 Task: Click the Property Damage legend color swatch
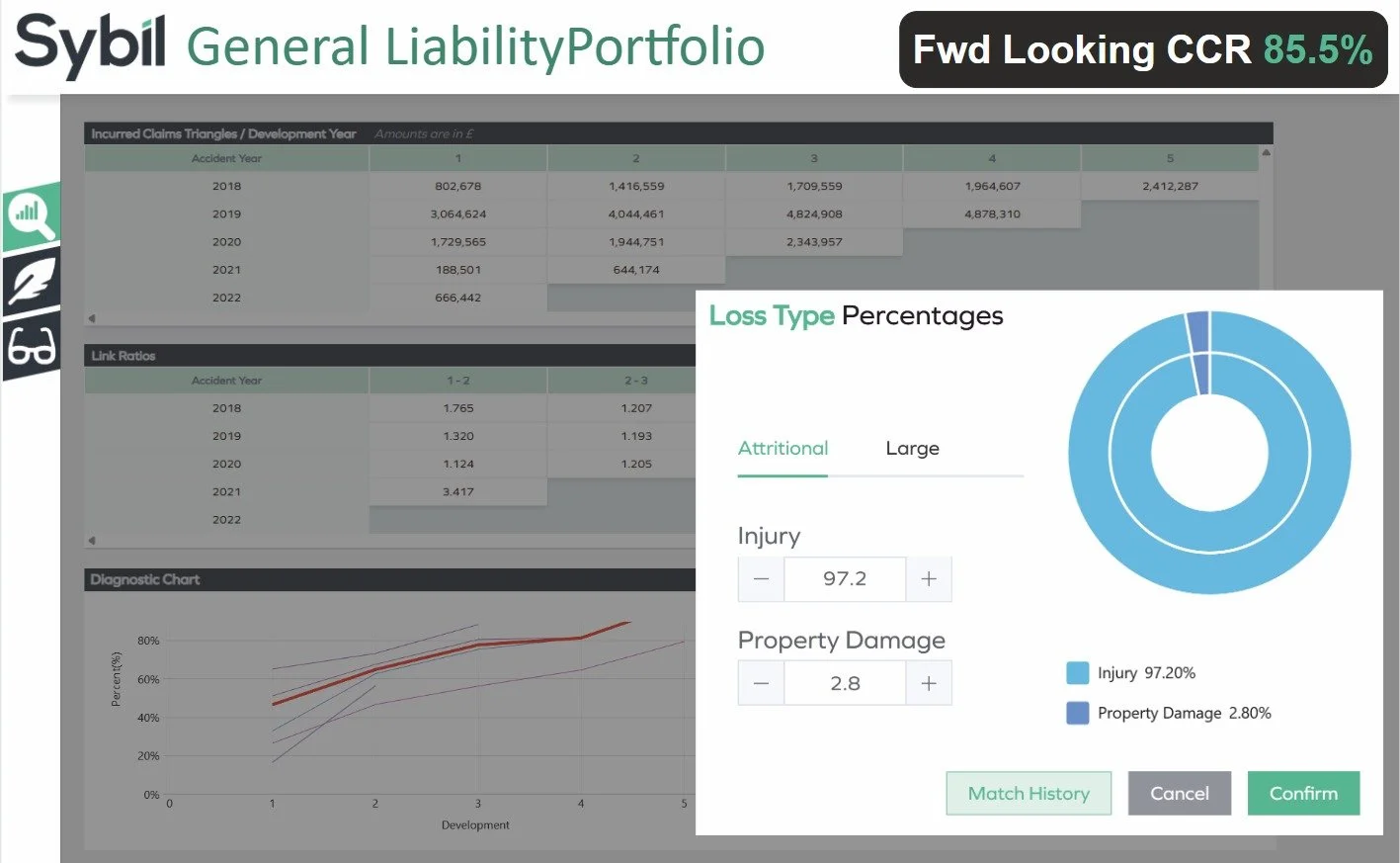tap(1077, 713)
